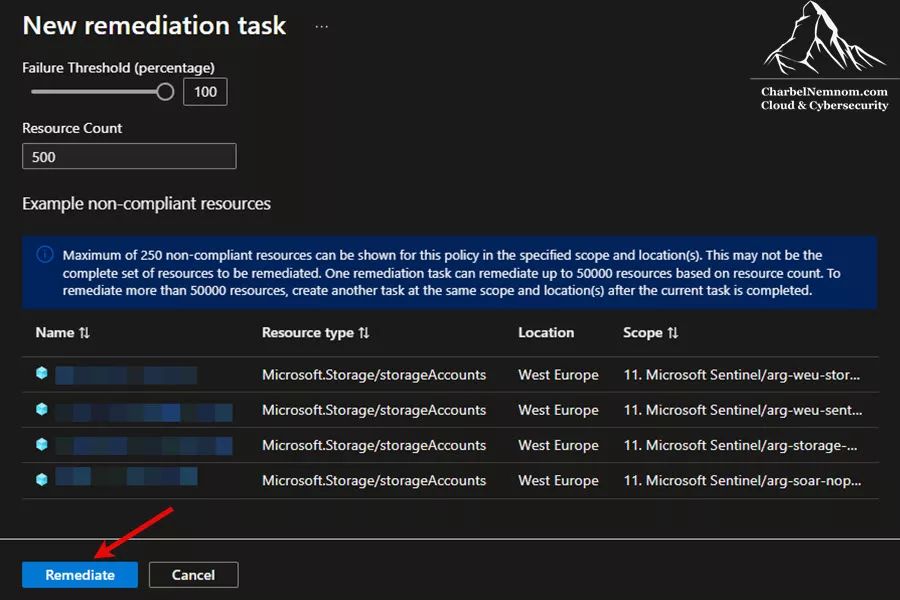Sort the table by Scope column
Viewport: 900px width, 600px height.
click(650, 332)
